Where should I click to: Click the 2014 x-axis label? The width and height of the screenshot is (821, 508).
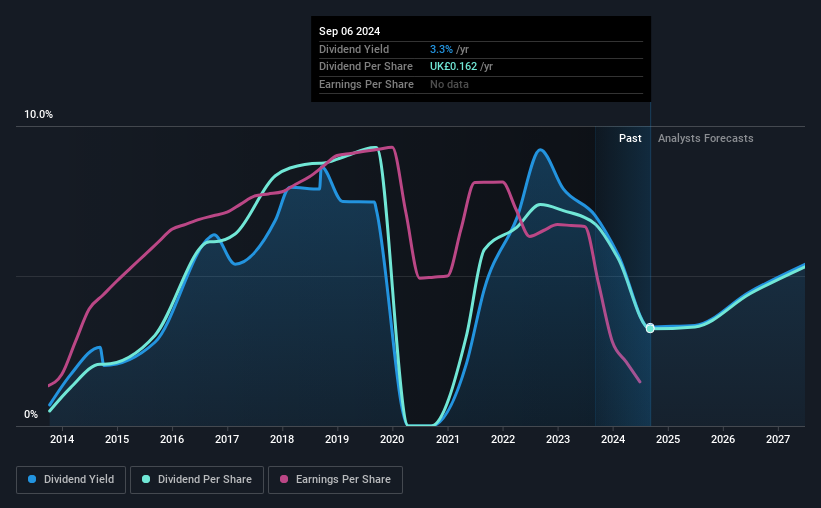pyautogui.click(x=62, y=439)
